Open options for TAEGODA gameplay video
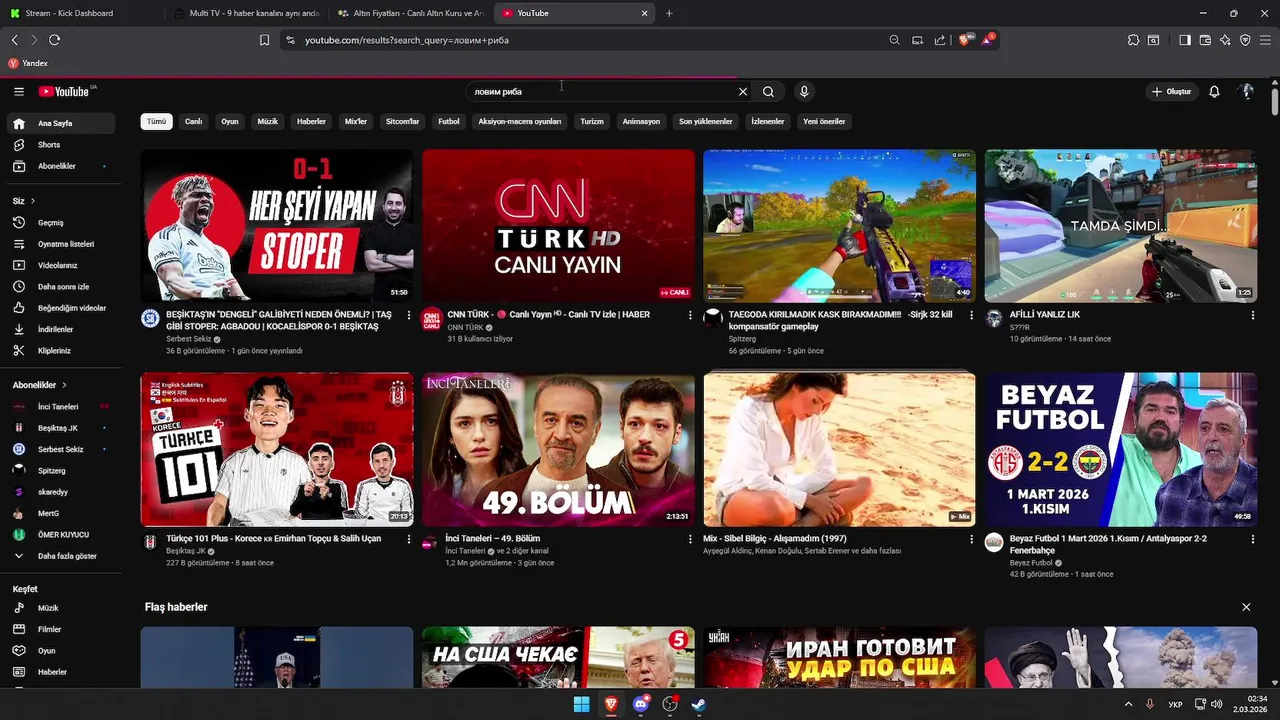 [971, 315]
